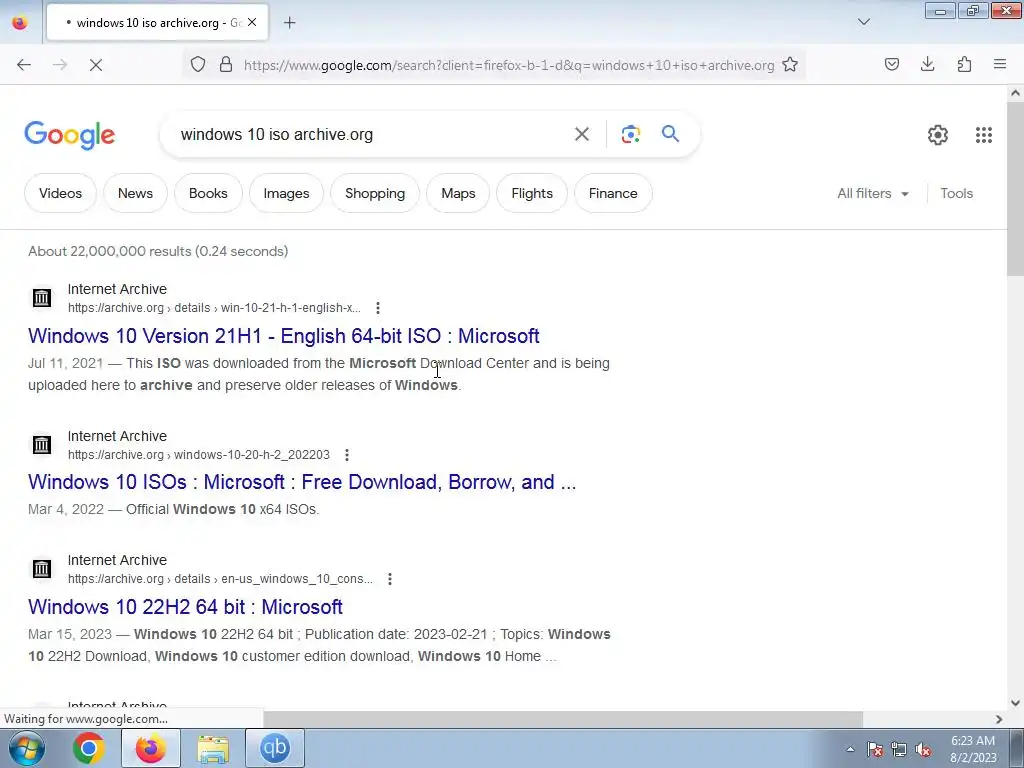Show hidden system tray icons
Screen dimensions: 1024x768
(x=850, y=749)
